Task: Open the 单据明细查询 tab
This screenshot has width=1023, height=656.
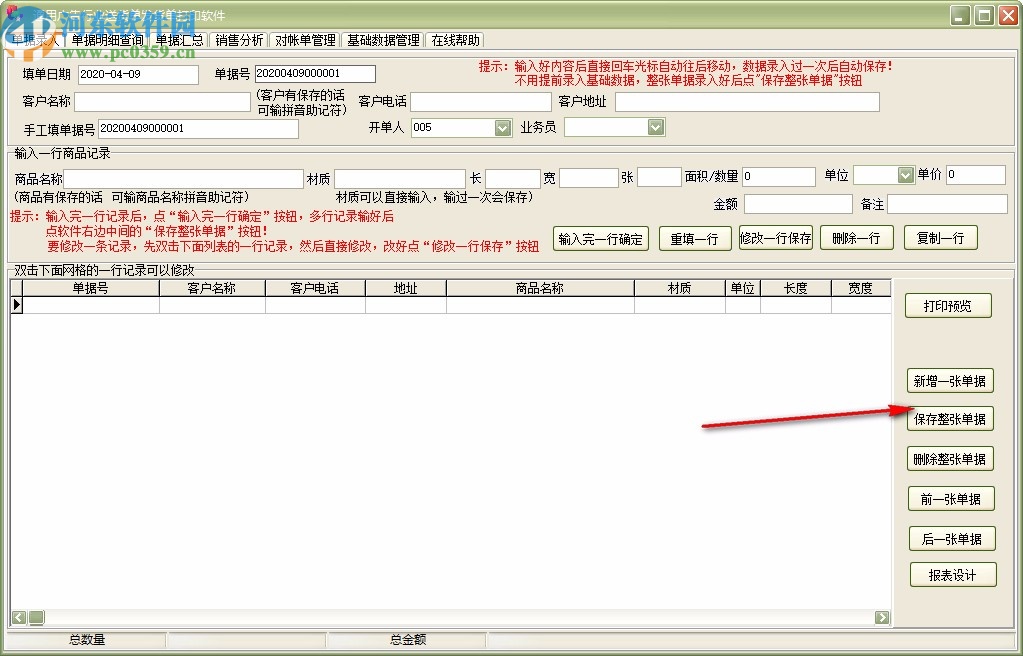Action: (107, 40)
